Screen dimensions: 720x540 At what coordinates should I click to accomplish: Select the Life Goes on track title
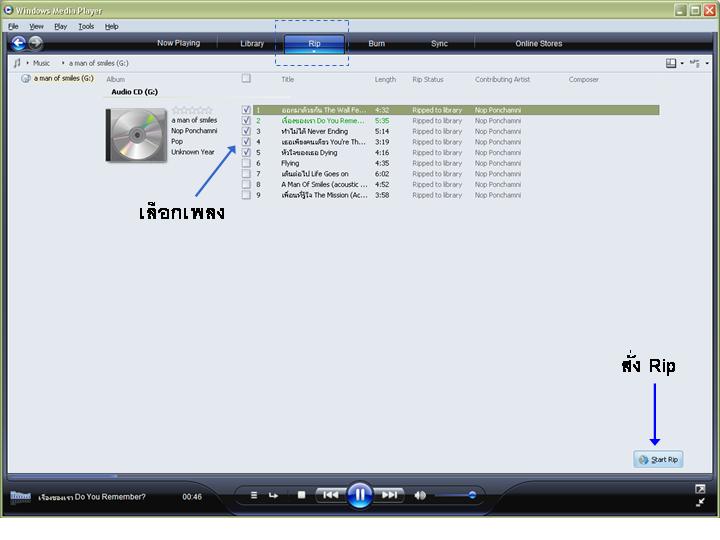315,174
